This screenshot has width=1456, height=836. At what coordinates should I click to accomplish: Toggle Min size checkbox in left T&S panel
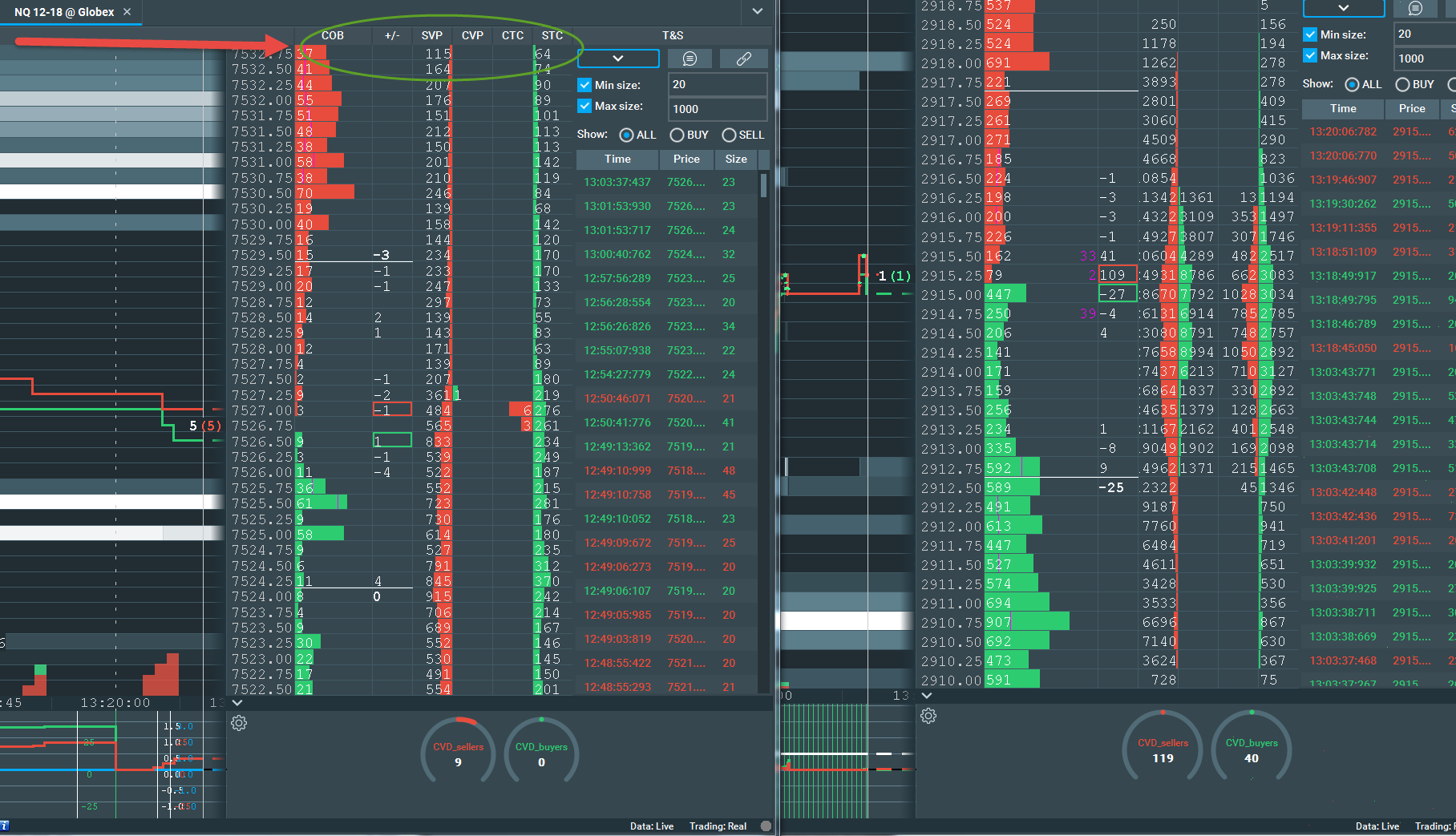tap(584, 85)
